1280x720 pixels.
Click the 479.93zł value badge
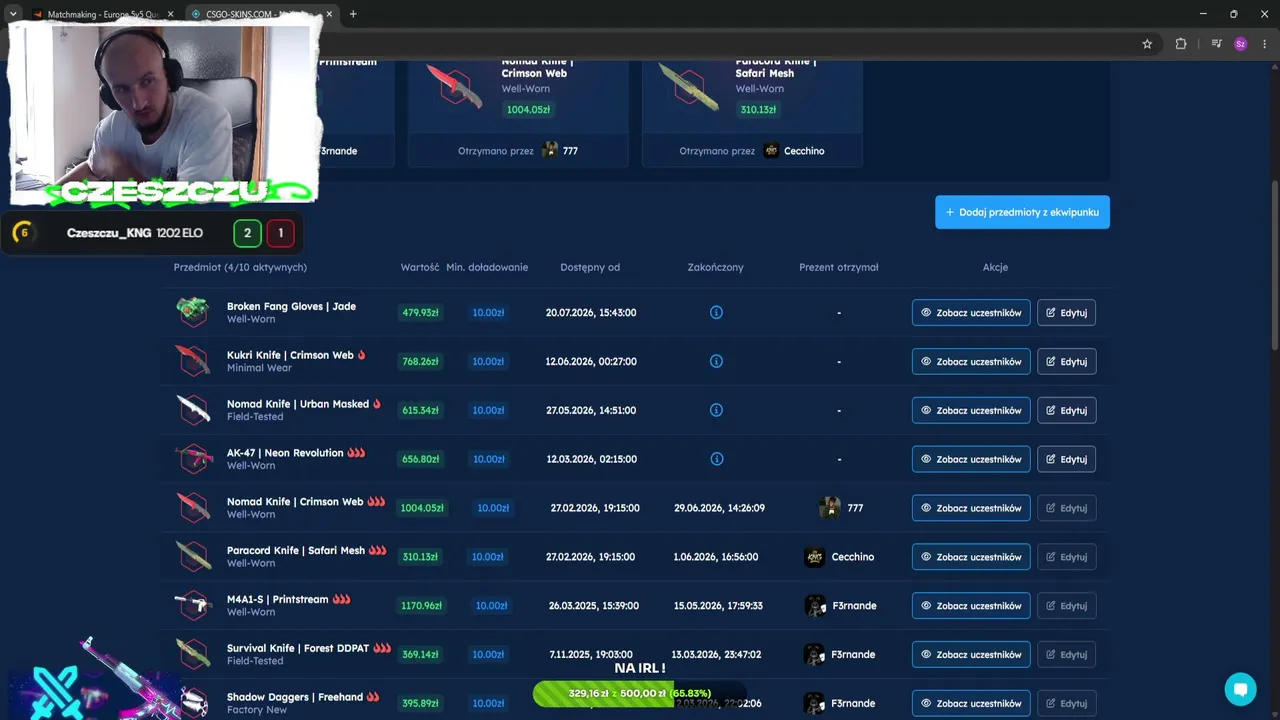pos(421,313)
